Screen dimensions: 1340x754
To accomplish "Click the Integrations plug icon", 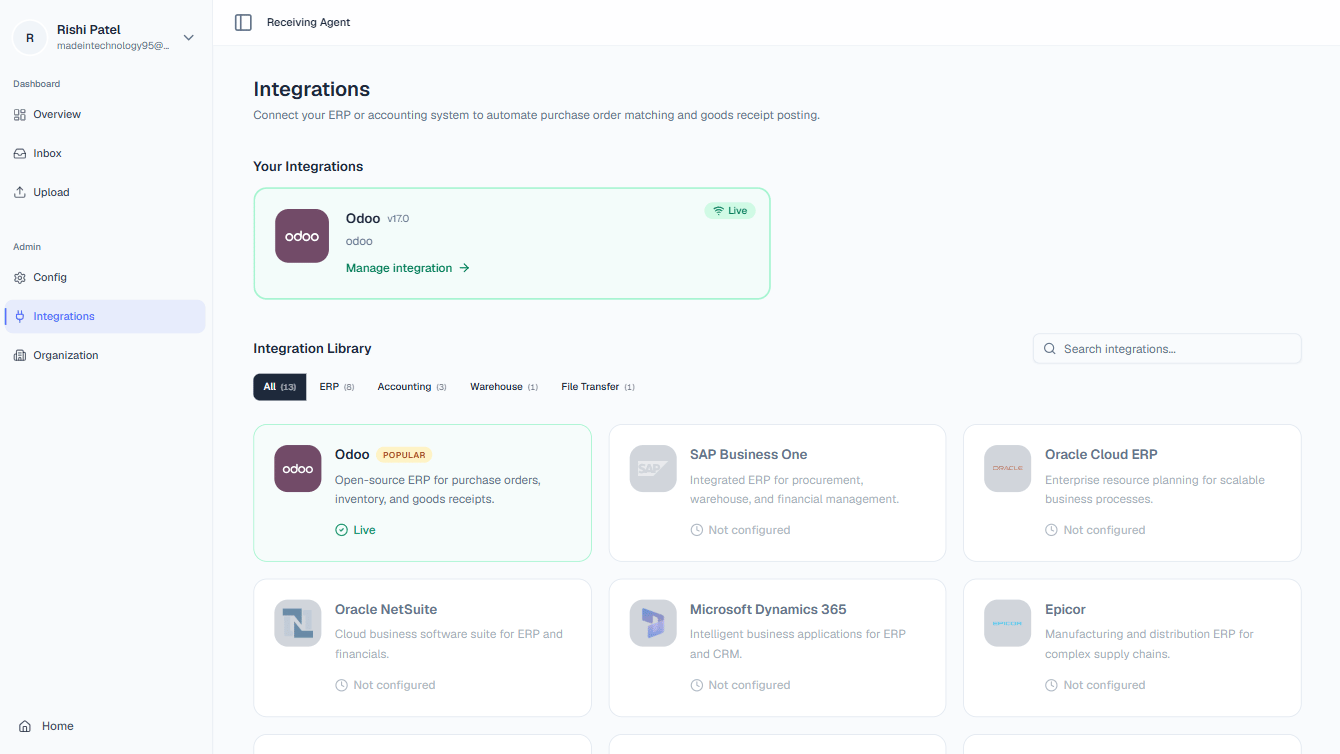I will 20,317.
